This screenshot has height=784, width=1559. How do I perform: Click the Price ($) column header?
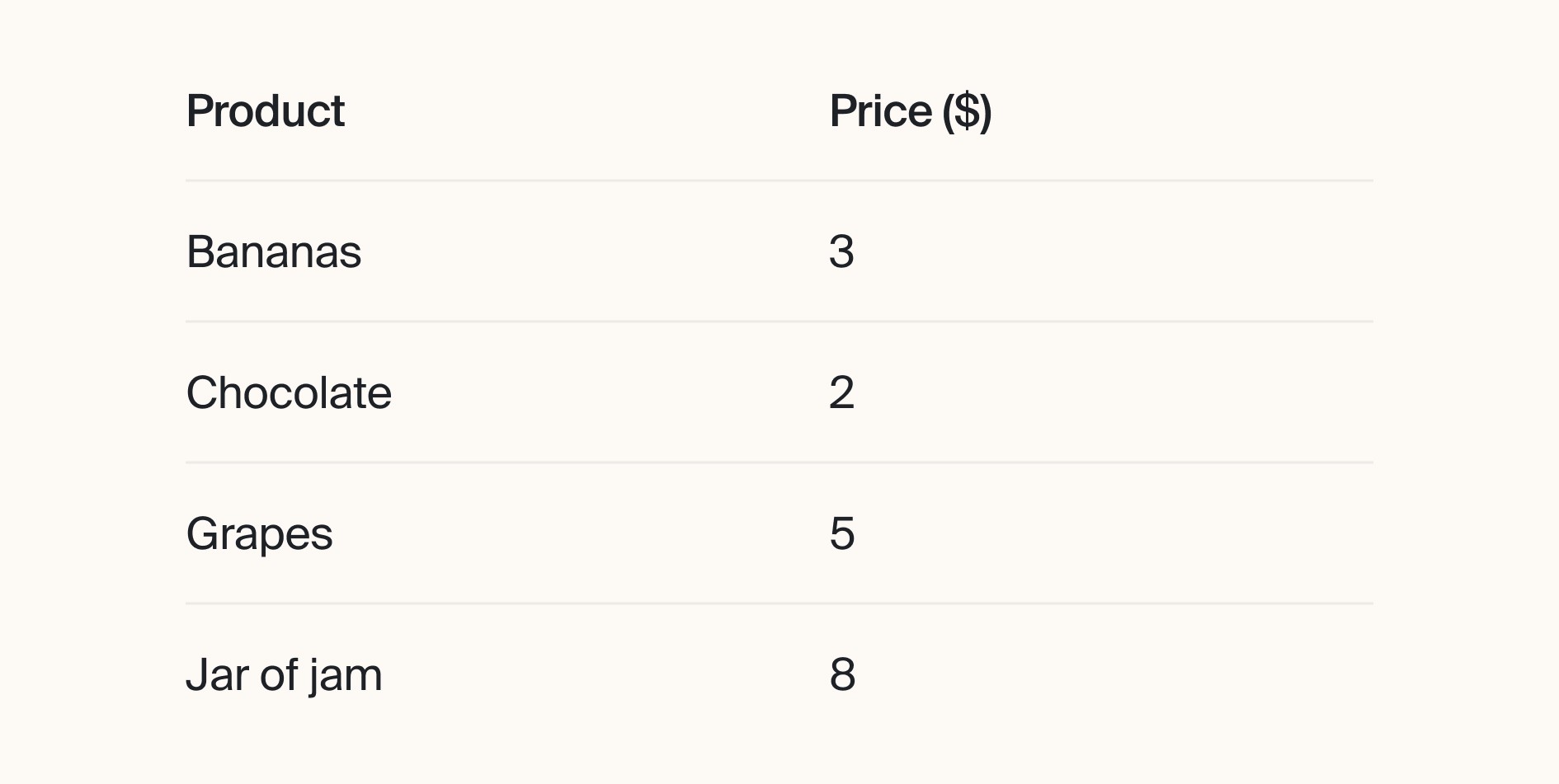point(911,110)
